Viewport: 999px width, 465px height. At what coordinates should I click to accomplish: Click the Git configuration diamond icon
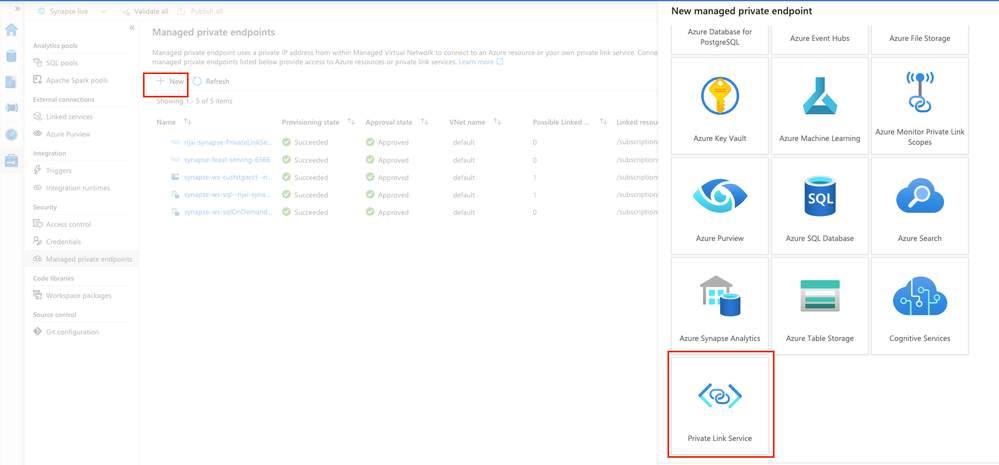click(x=38, y=332)
